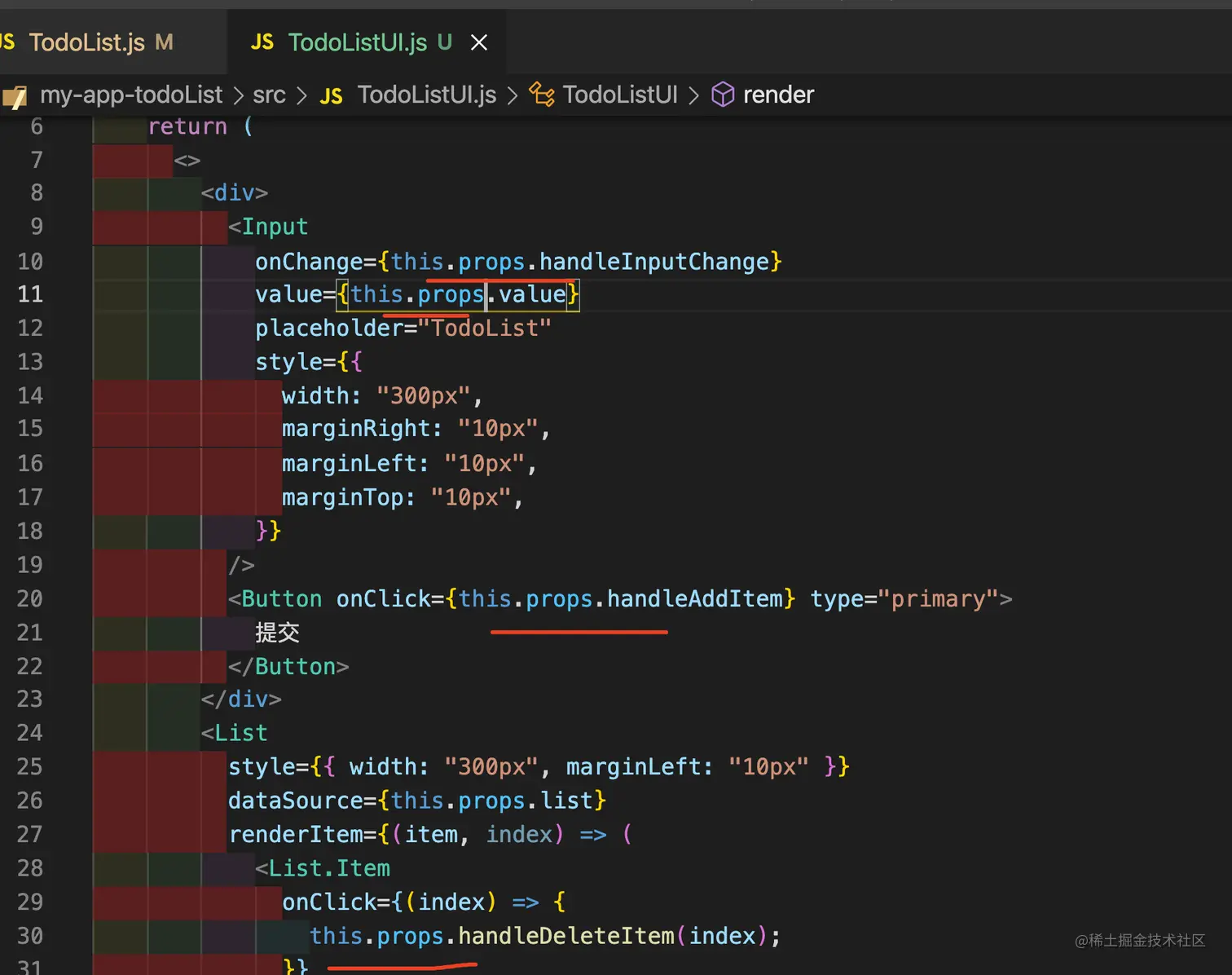Switch to the TodoList.js tab

(86, 42)
